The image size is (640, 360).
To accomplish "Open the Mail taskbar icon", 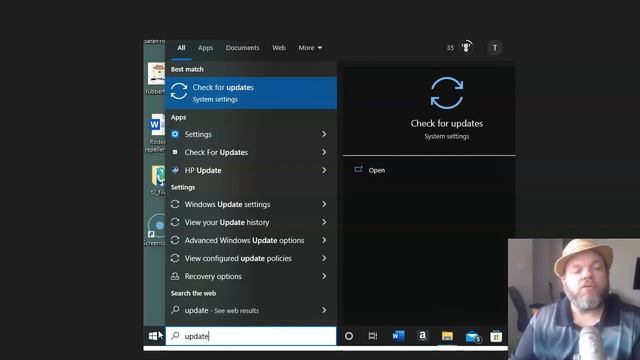I will point(472,337).
